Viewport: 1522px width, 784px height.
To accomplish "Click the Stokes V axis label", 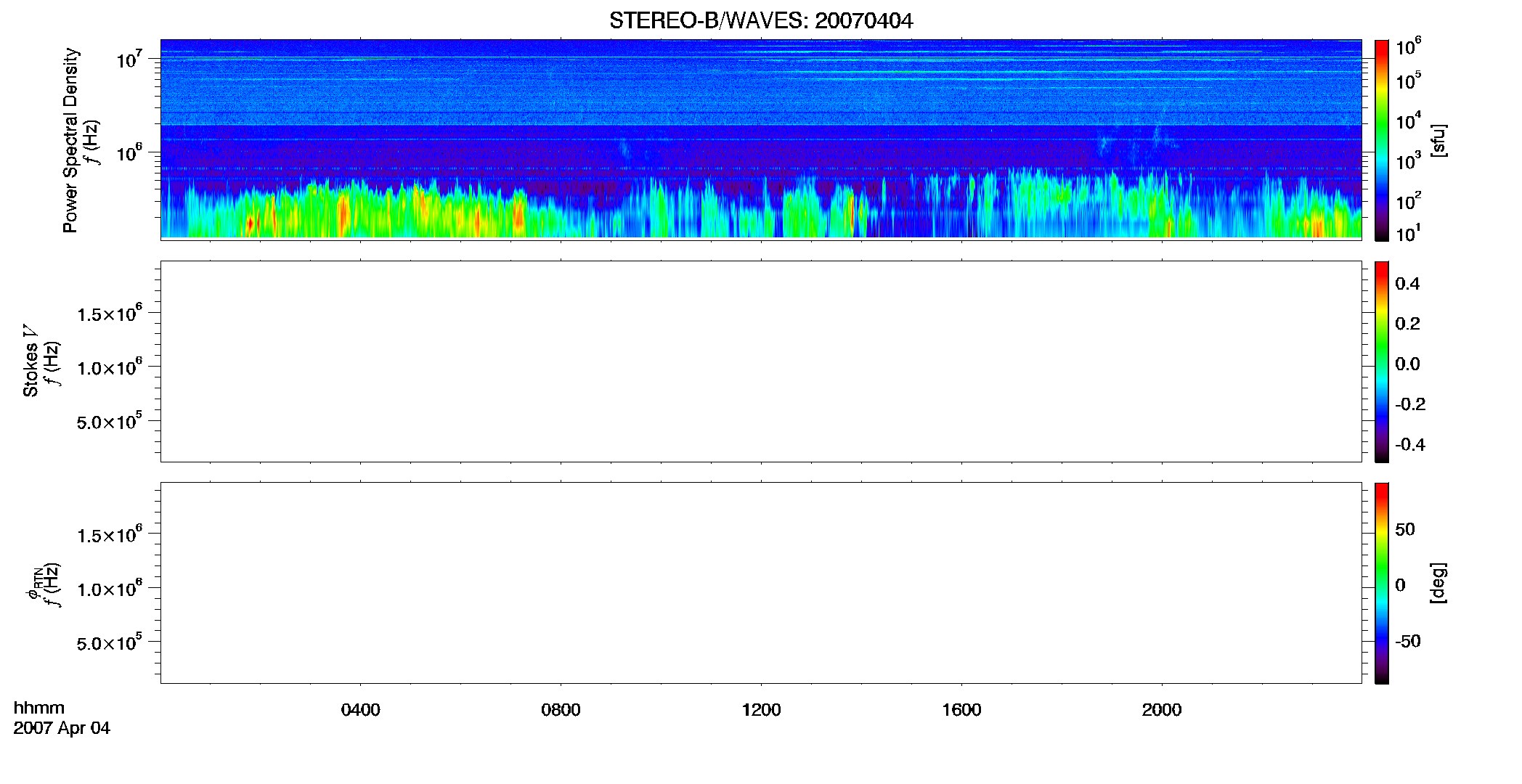I will click(x=30, y=361).
